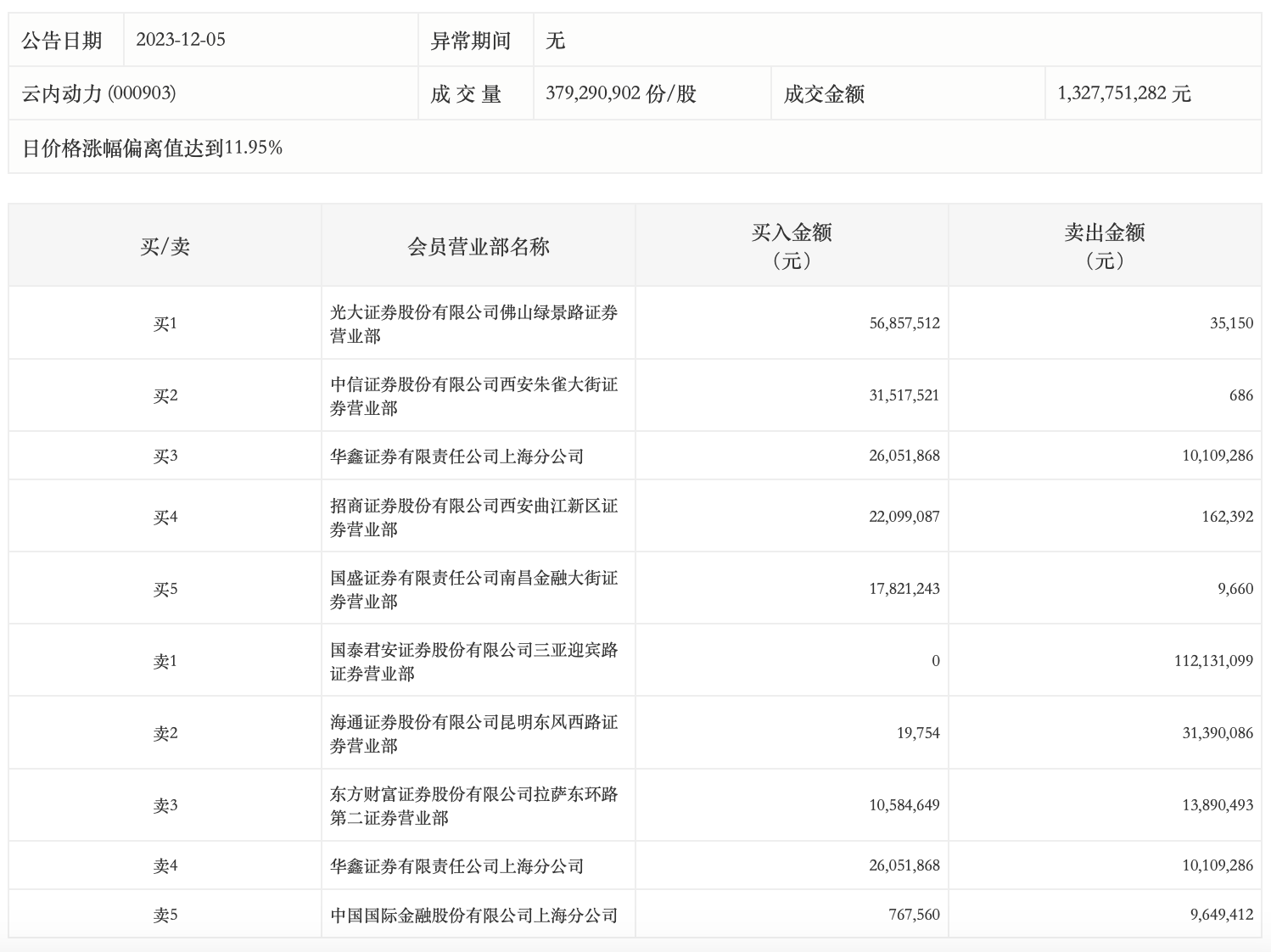Click the 11.95% price deviation description
The width and height of the screenshot is (1271, 952).
pos(152,148)
